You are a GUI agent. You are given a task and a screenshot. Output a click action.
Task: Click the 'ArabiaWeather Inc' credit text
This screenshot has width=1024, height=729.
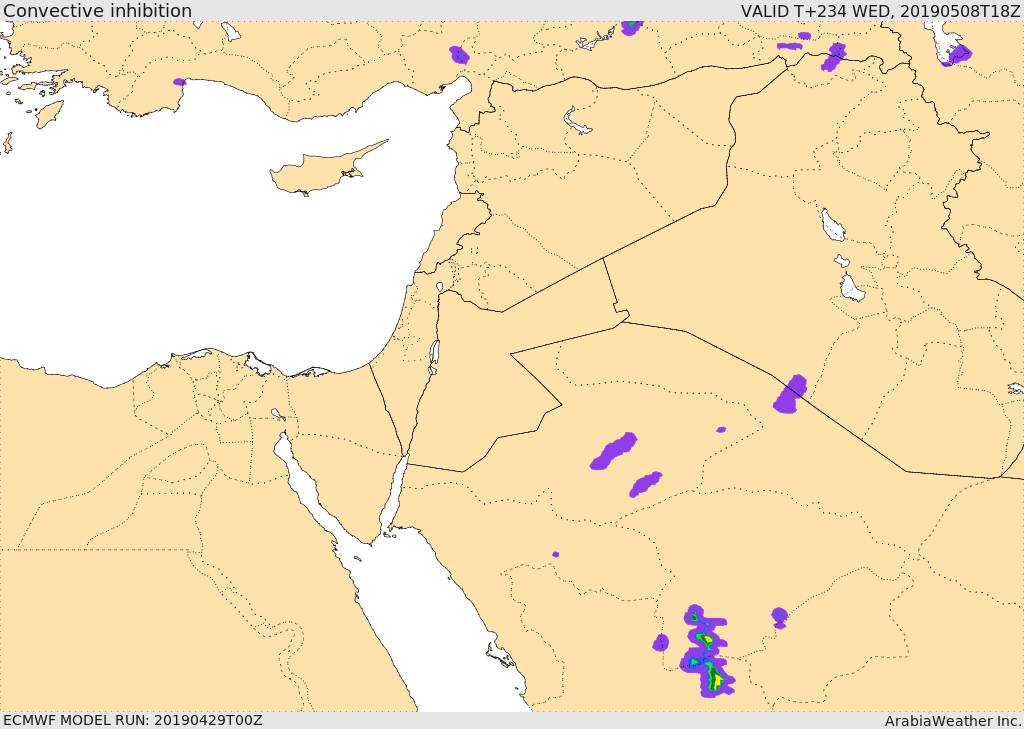tap(953, 721)
